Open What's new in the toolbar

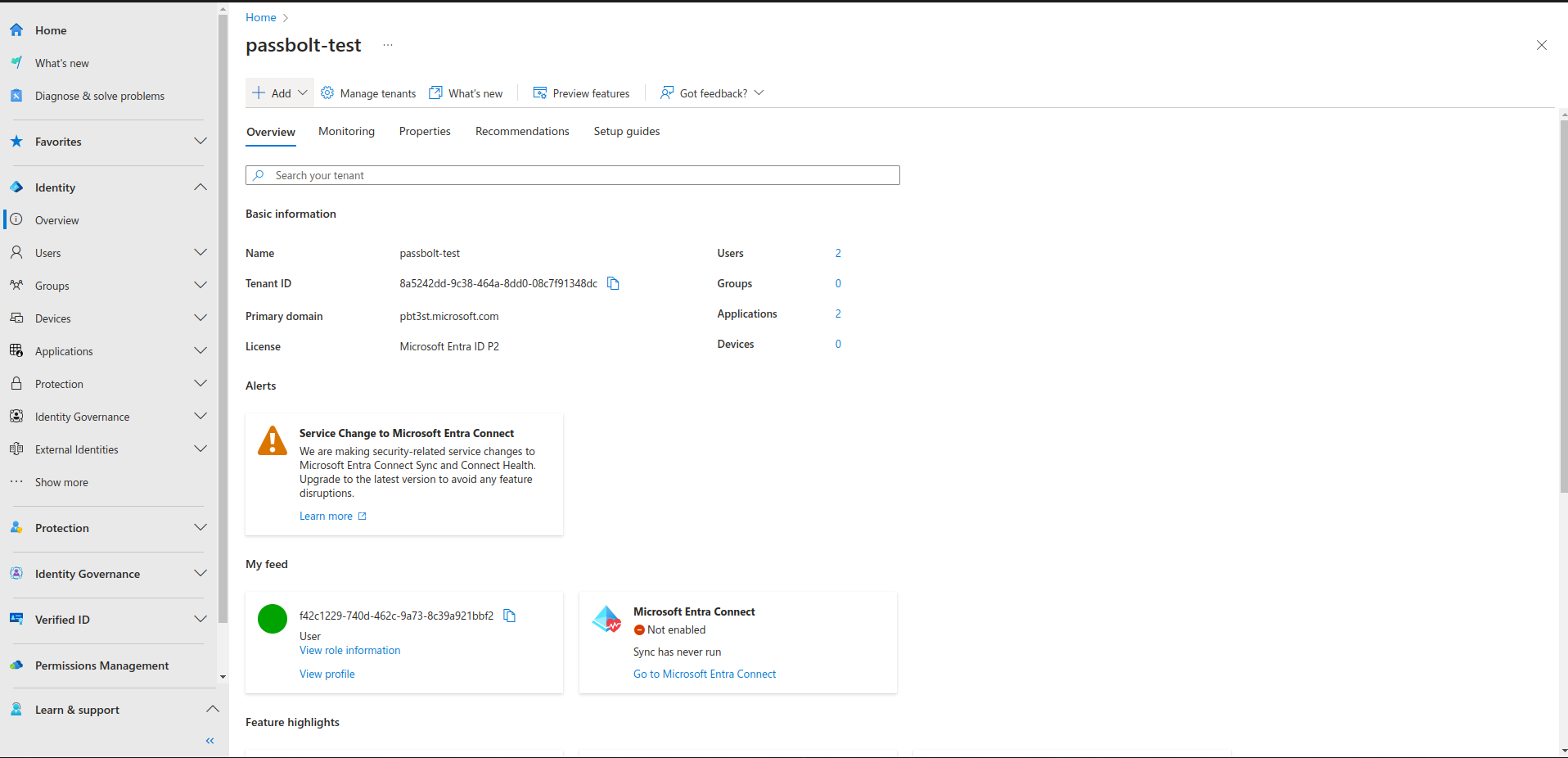pos(466,93)
